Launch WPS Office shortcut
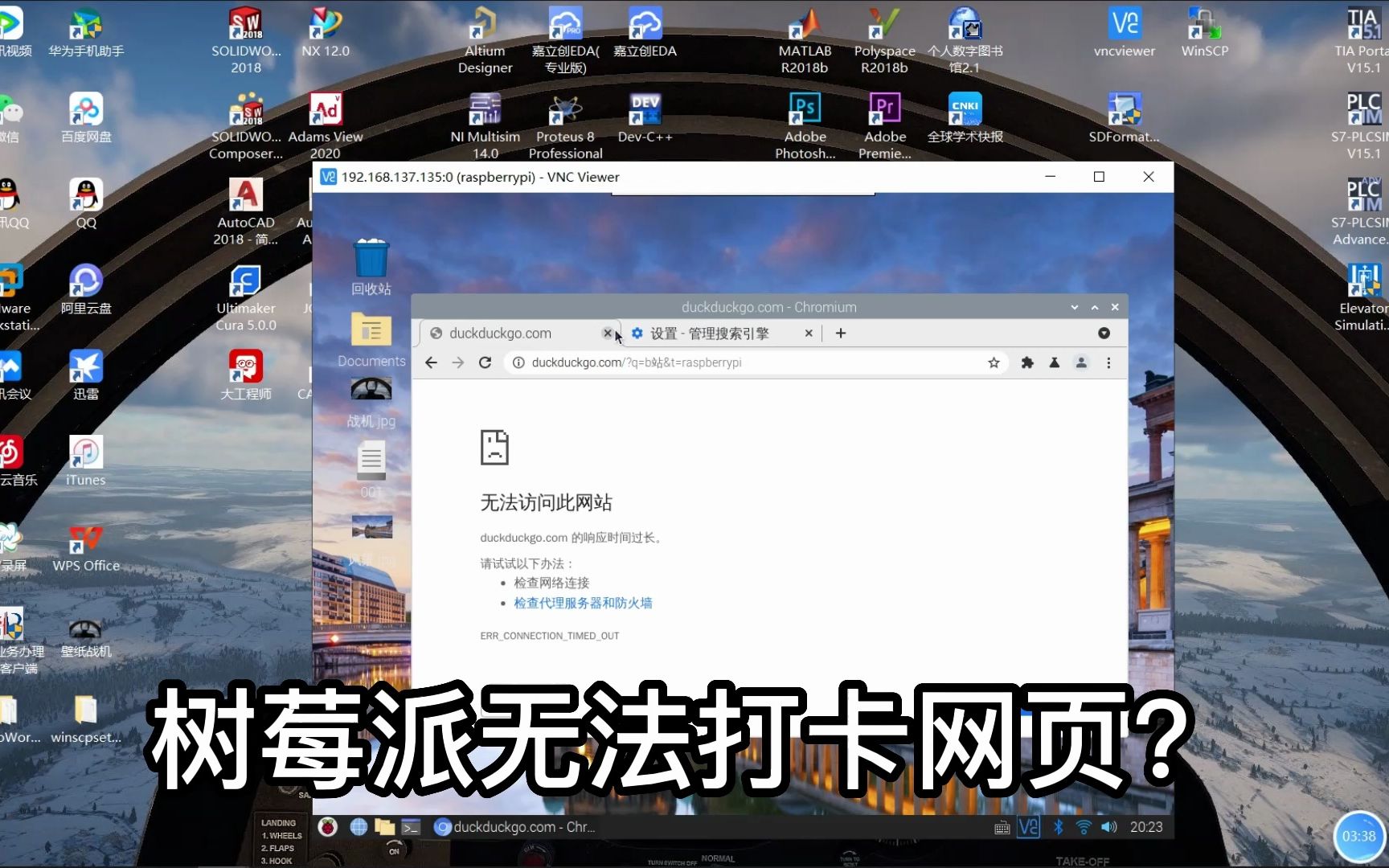 86,548
